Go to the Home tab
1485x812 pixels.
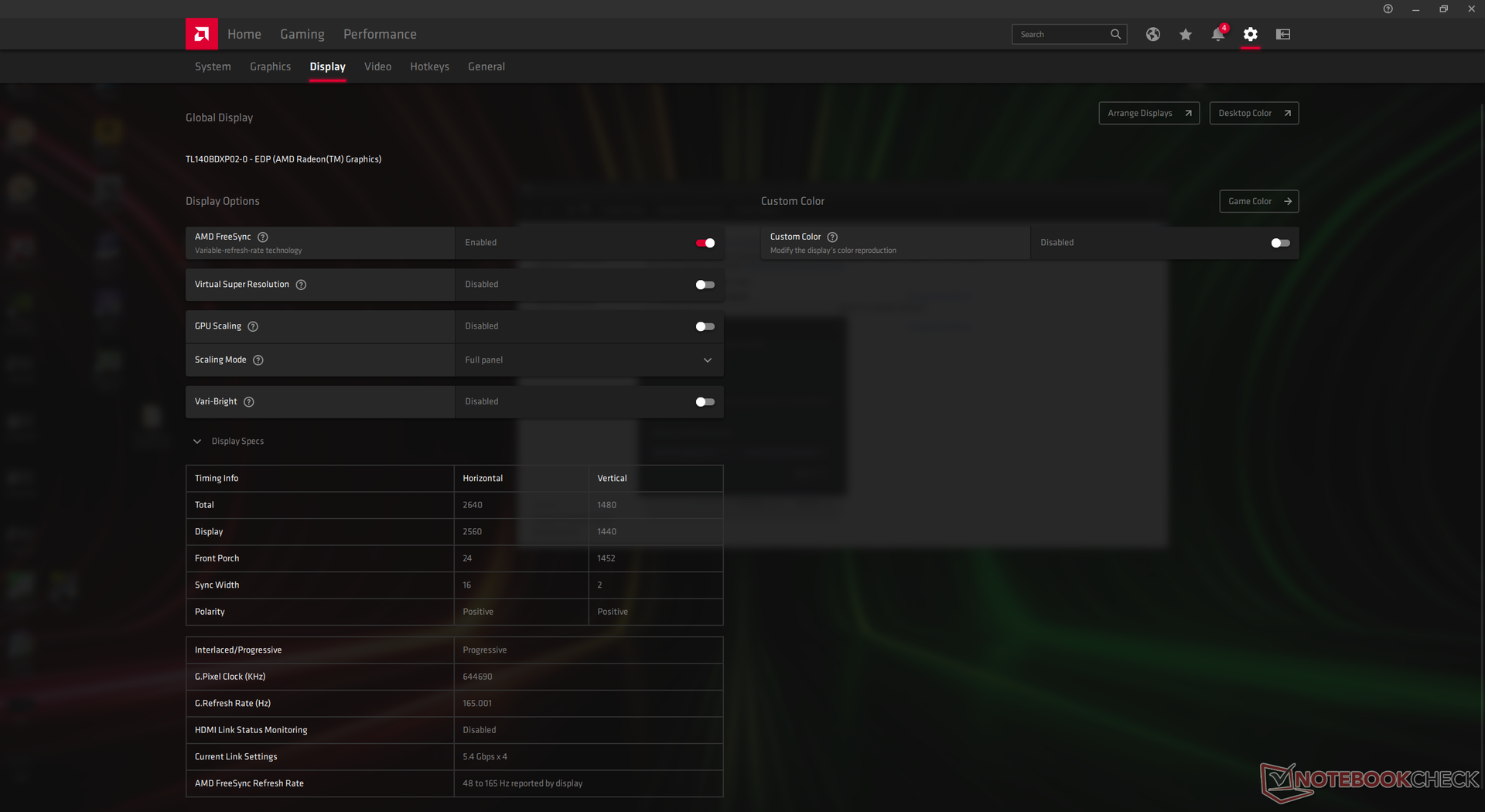pos(244,34)
